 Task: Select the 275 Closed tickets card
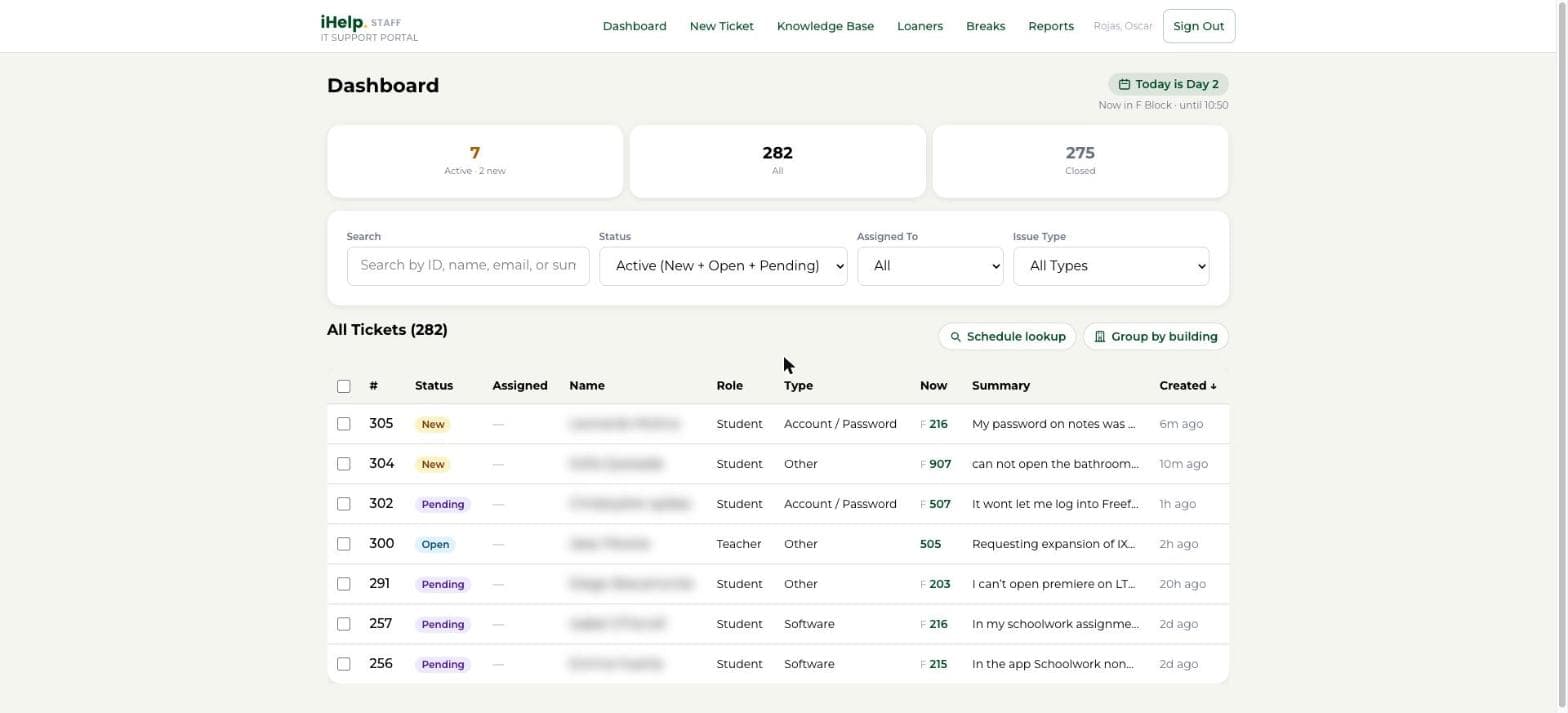tap(1080, 161)
